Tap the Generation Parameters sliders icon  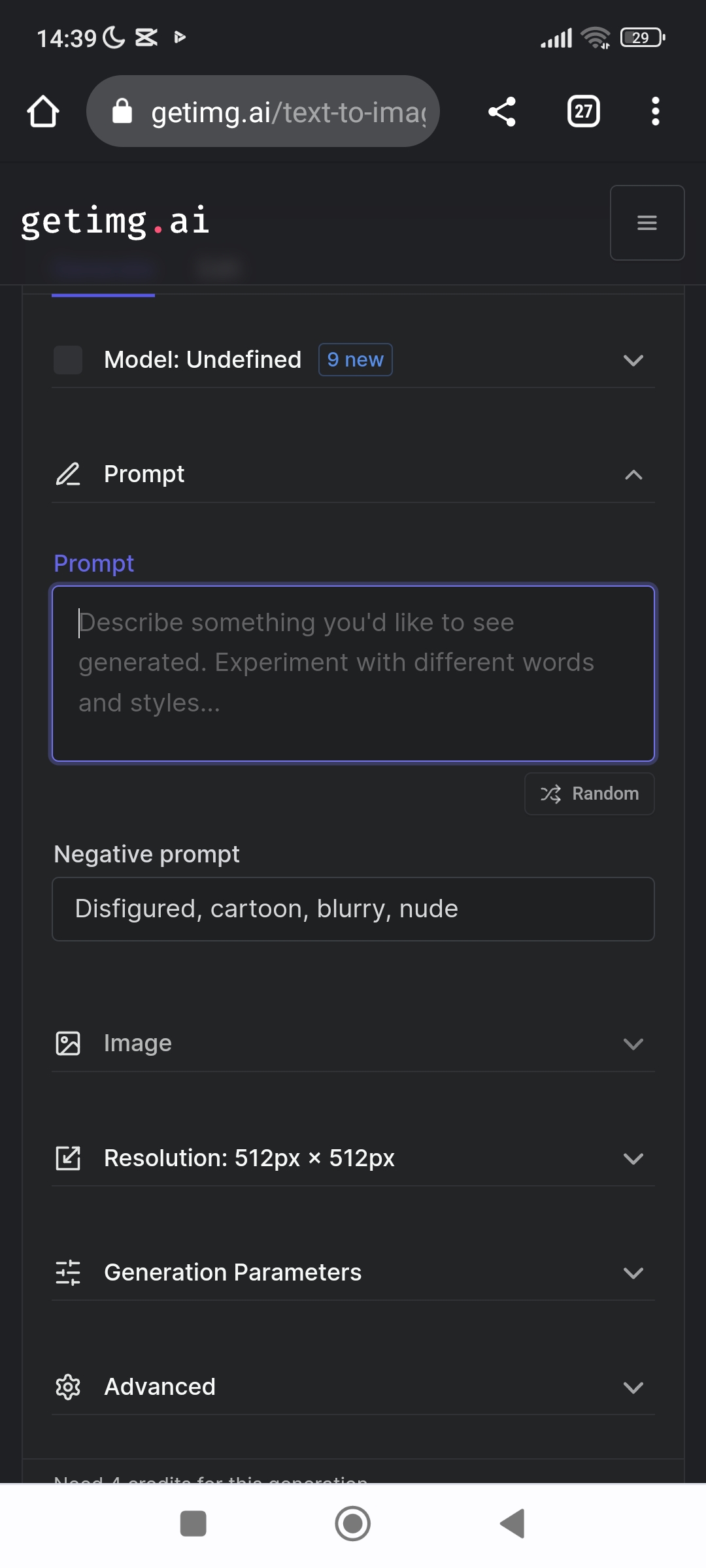(68, 1273)
